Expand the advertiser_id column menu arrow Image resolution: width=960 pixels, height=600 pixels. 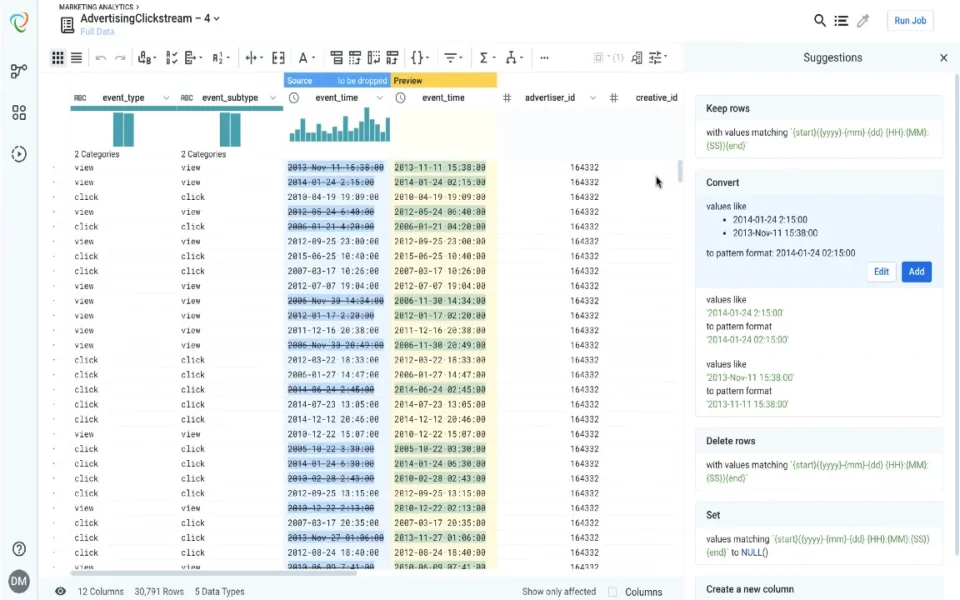click(593, 98)
